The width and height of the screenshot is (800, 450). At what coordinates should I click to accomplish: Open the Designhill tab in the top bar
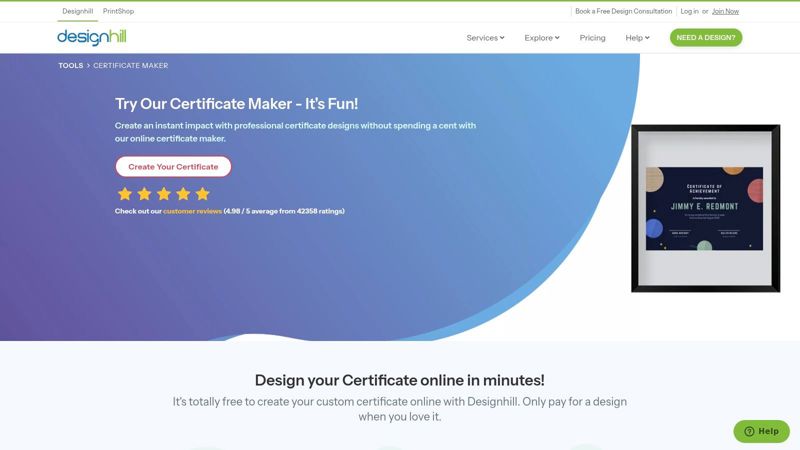tap(78, 11)
